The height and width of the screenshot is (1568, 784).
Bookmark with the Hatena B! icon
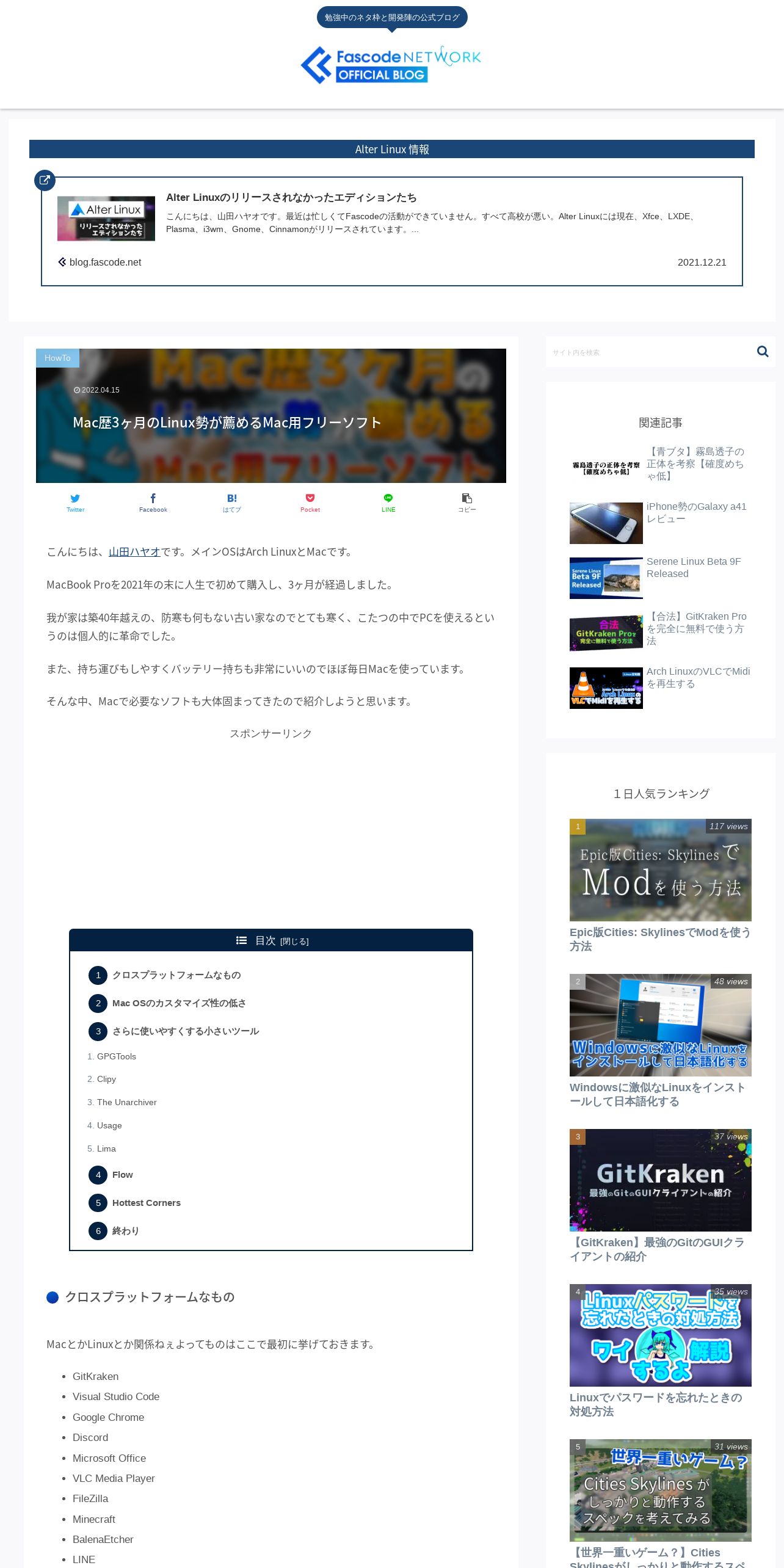pyautogui.click(x=232, y=503)
